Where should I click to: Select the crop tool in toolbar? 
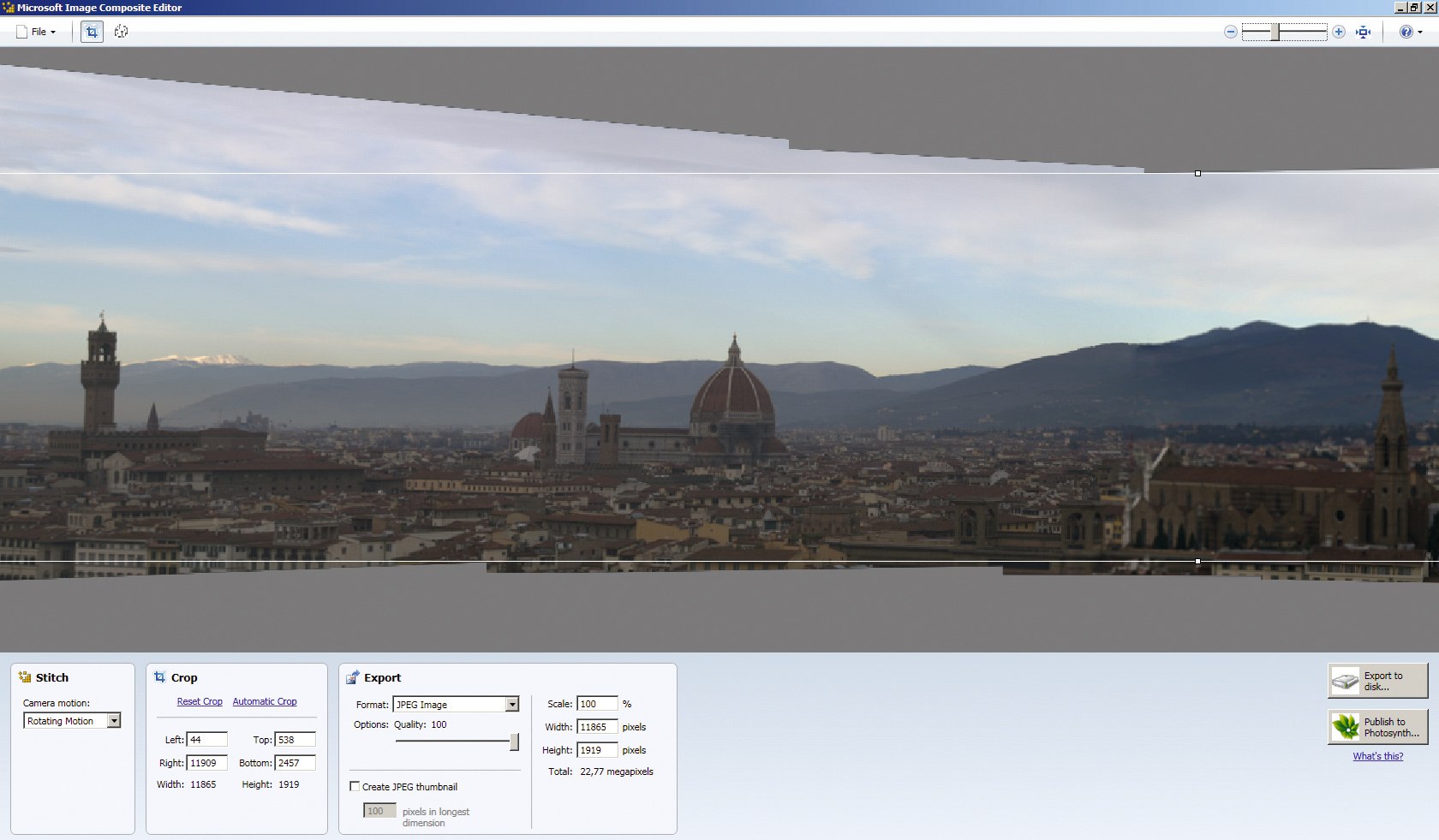[x=92, y=32]
